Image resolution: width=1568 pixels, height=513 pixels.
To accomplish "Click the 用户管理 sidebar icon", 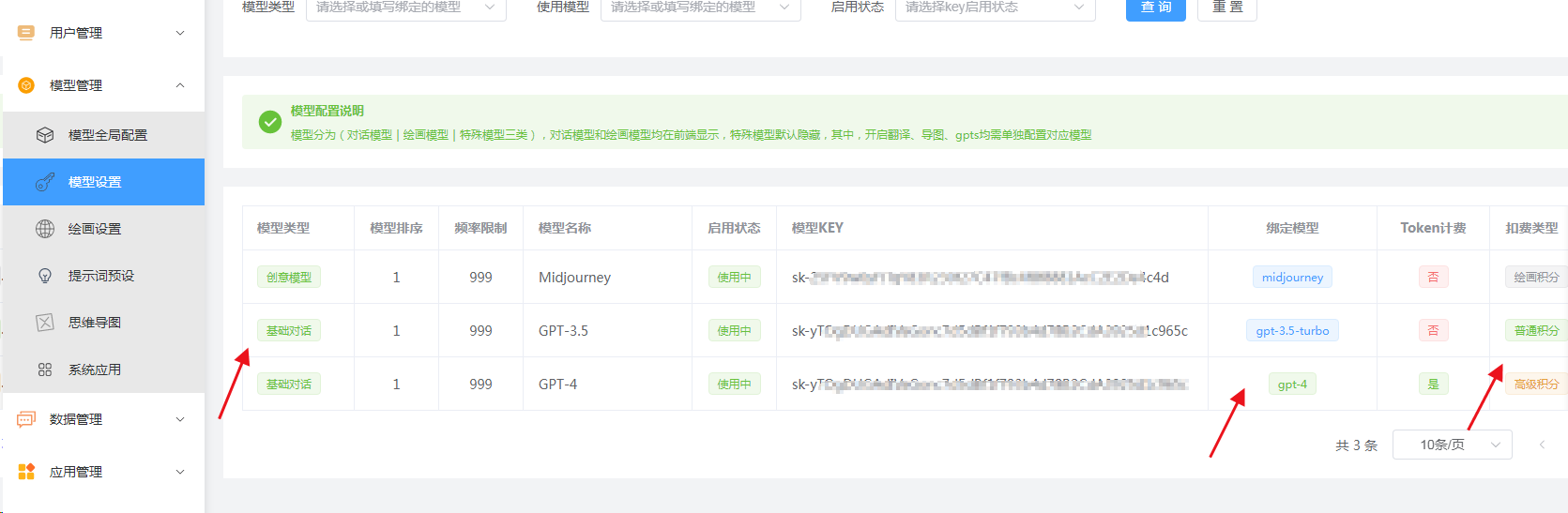I will [x=26, y=33].
